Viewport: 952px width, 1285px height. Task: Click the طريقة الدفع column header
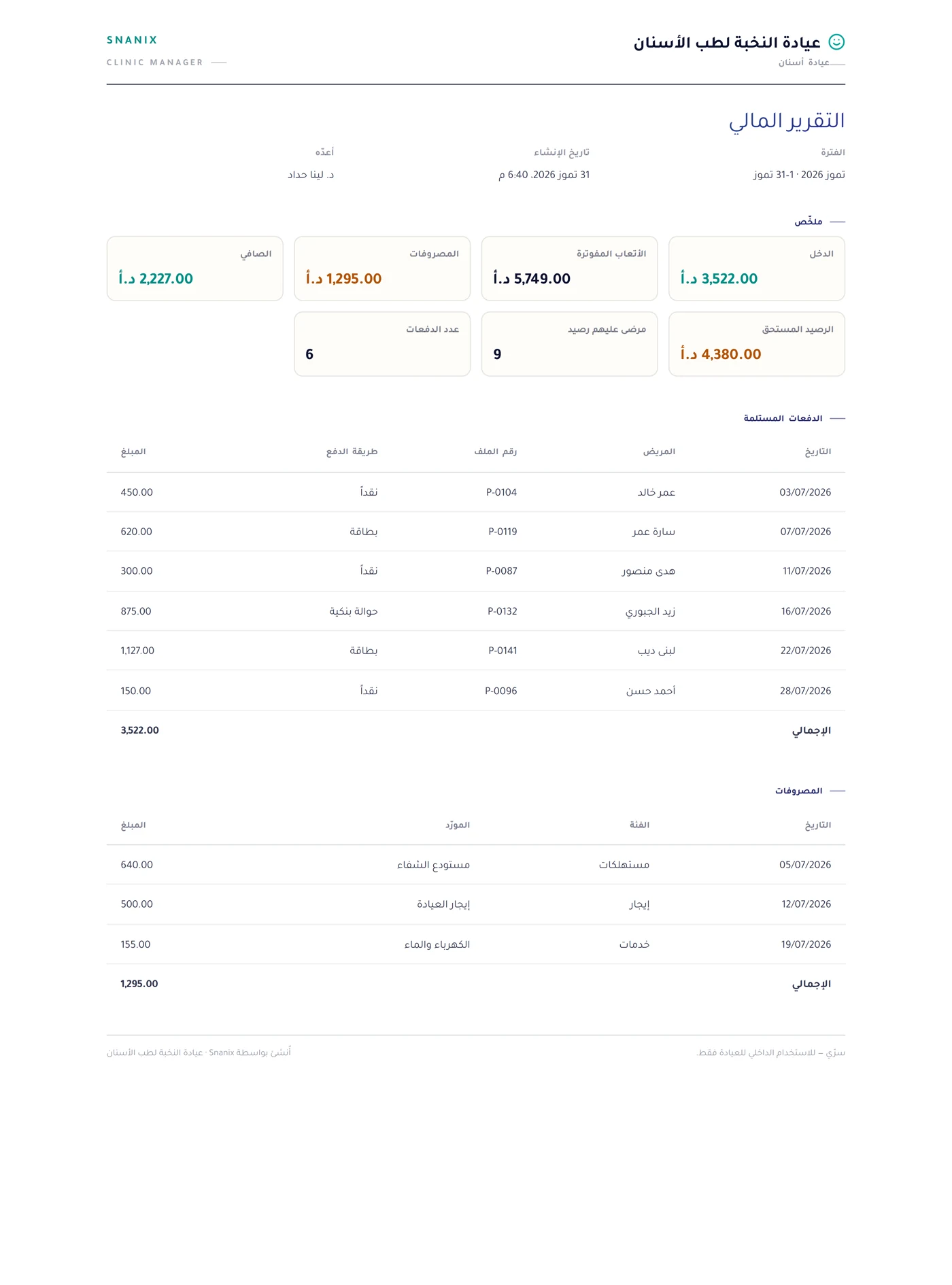[x=352, y=451]
